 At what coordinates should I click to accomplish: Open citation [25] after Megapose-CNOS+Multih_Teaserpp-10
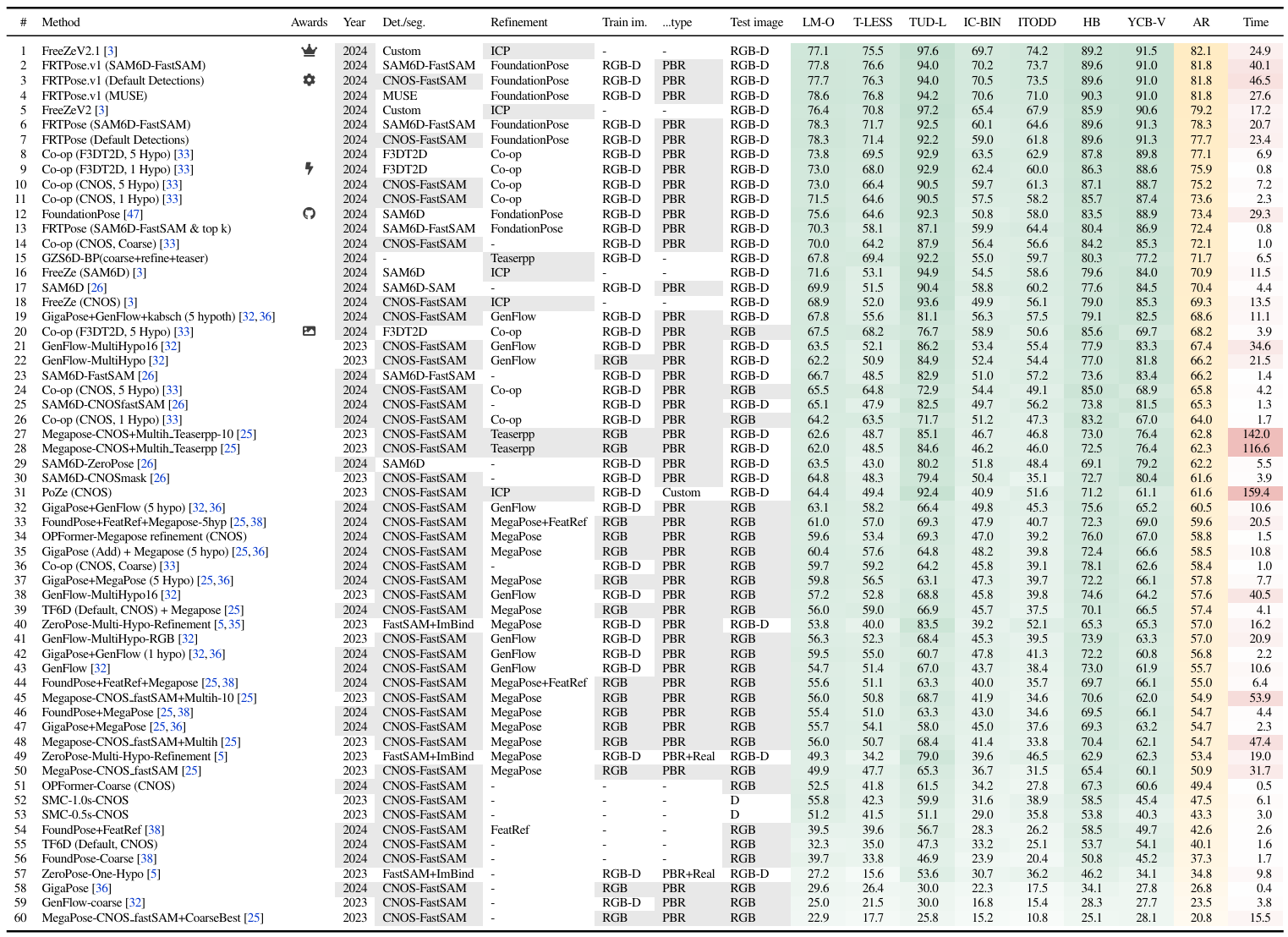[246, 434]
